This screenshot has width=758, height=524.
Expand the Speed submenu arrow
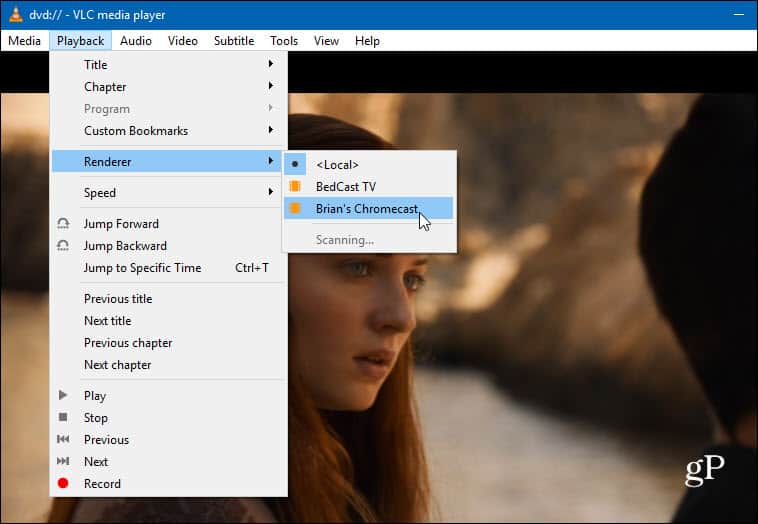pyautogui.click(x=271, y=192)
